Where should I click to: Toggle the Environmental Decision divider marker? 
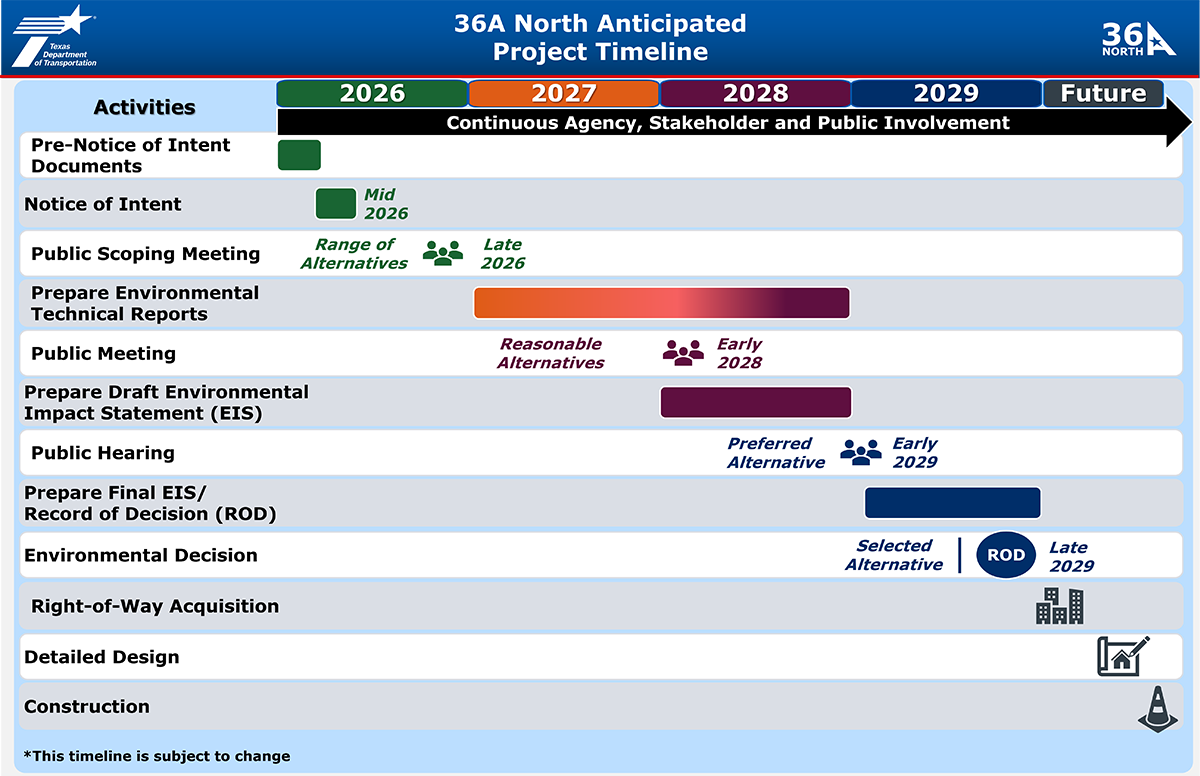pyautogui.click(x=959, y=555)
